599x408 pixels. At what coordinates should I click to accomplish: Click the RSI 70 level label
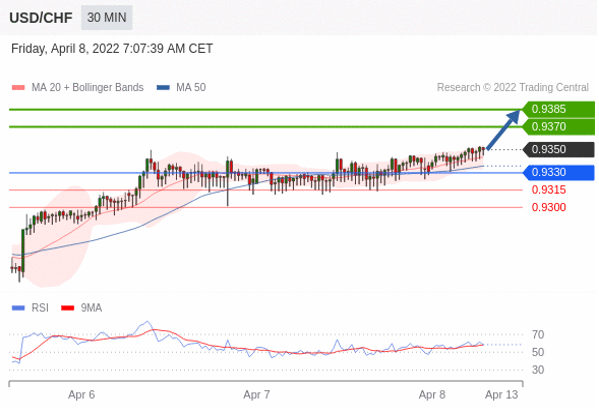(538, 335)
